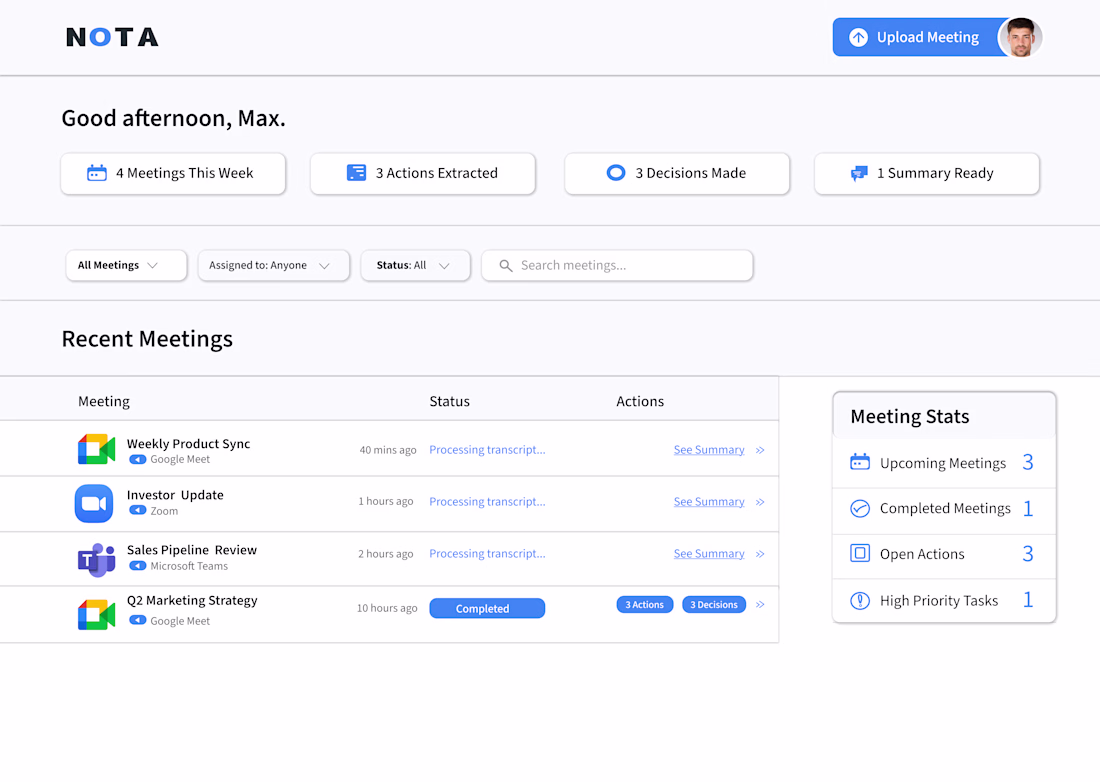The width and height of the screenshot is (1100, 782).
Task: Click the Actions column header
Action: (x=640, y=401)
